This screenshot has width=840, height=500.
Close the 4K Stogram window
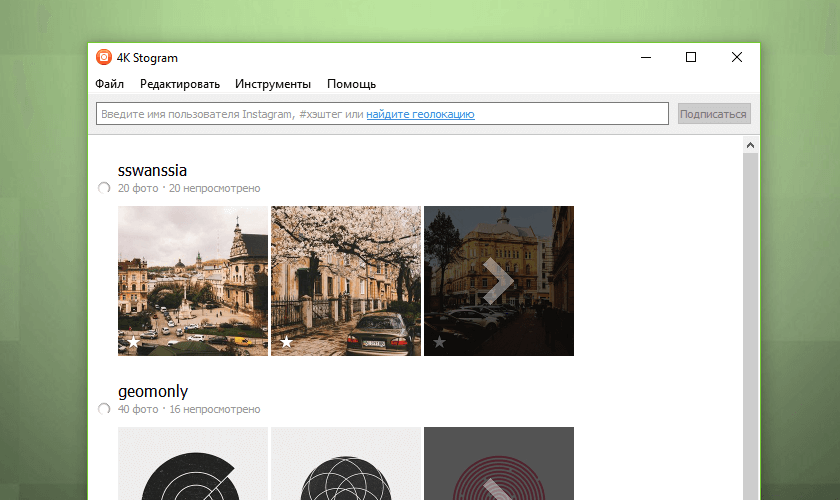pos(737,57)
